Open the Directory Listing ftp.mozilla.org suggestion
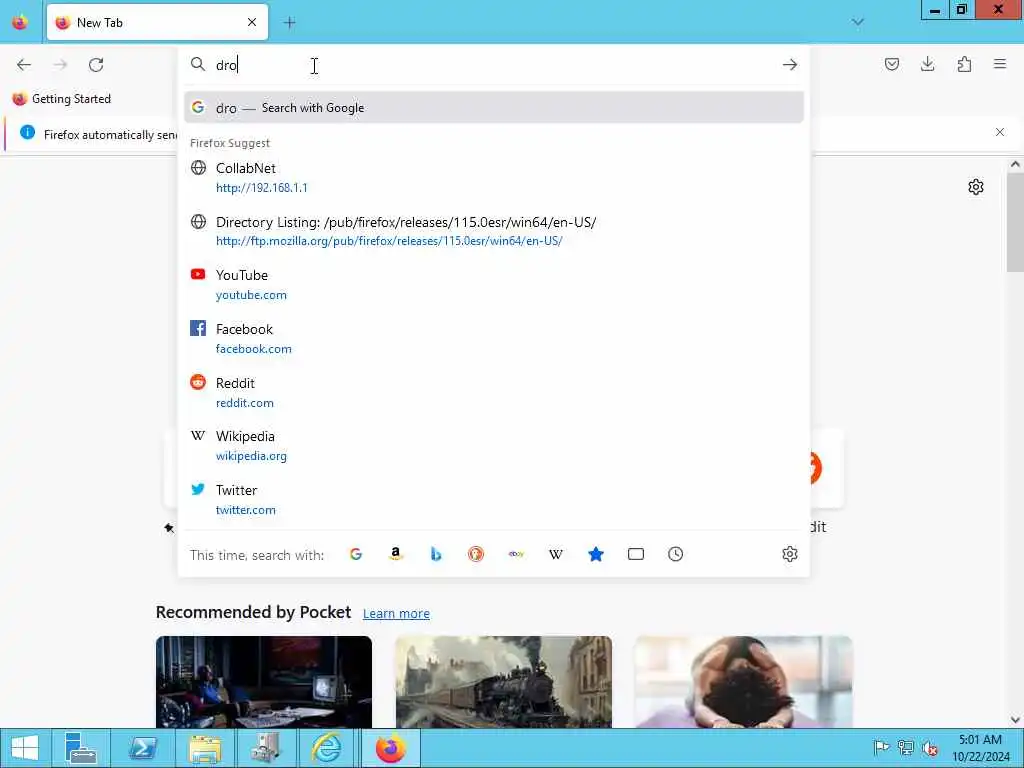 click(x=494, y=231)
